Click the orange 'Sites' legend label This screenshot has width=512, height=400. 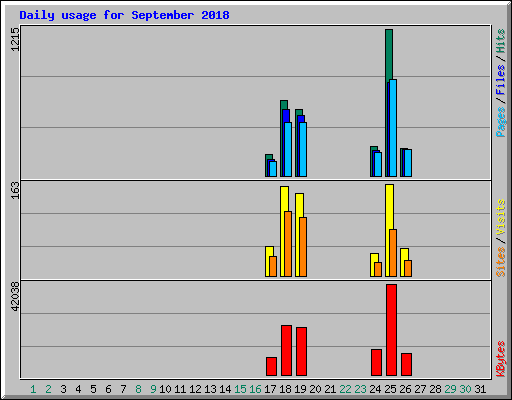point(500,262)
